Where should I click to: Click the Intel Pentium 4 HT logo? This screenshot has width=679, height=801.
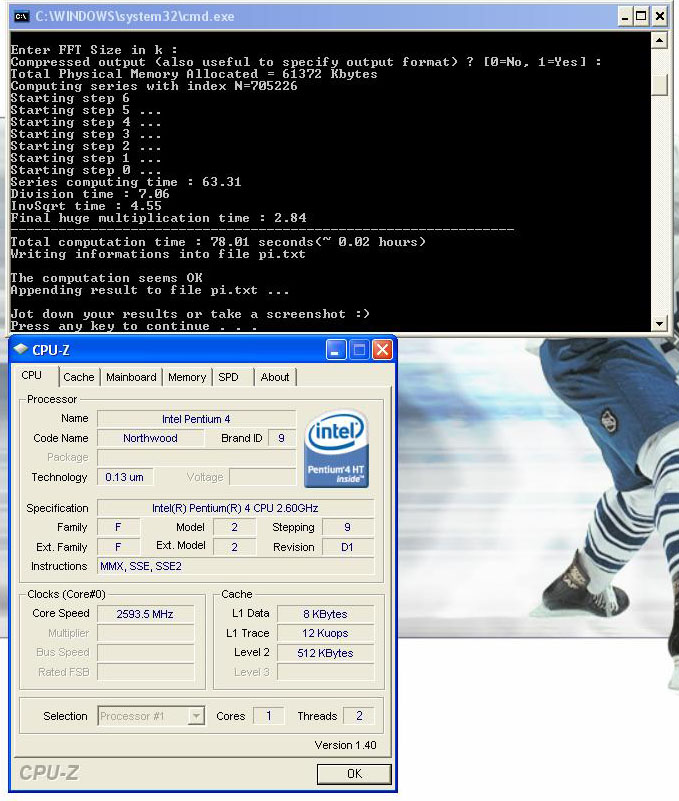(337, 448)
